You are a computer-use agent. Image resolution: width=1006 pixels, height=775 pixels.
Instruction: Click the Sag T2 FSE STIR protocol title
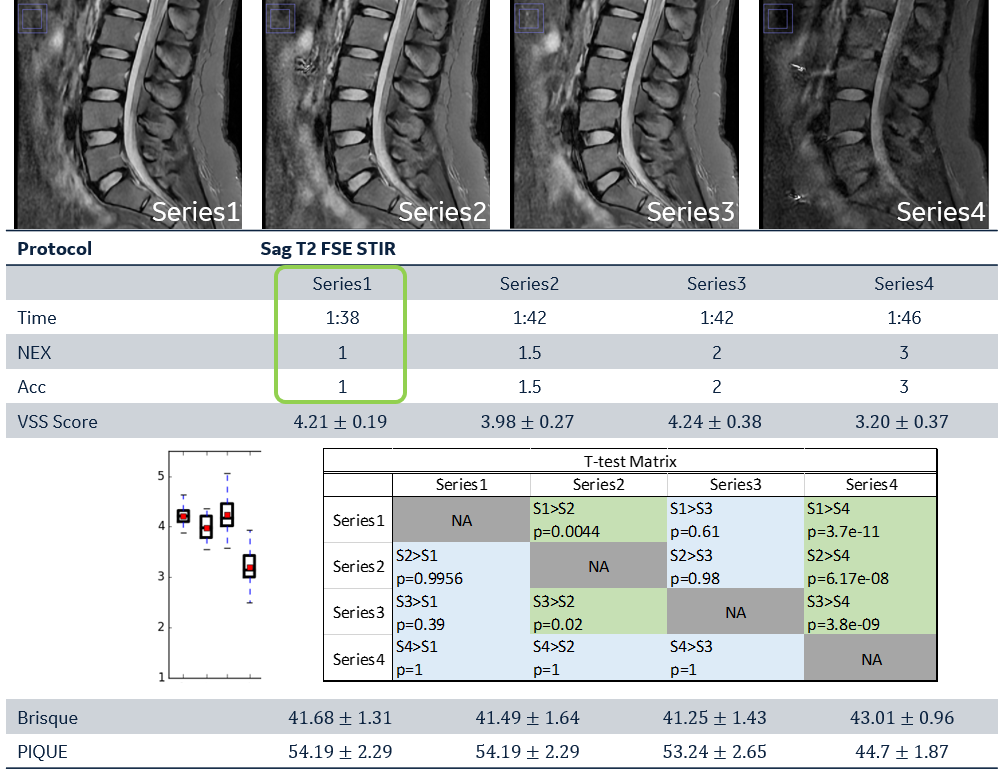pyautogui.click(x=326, y=249)
